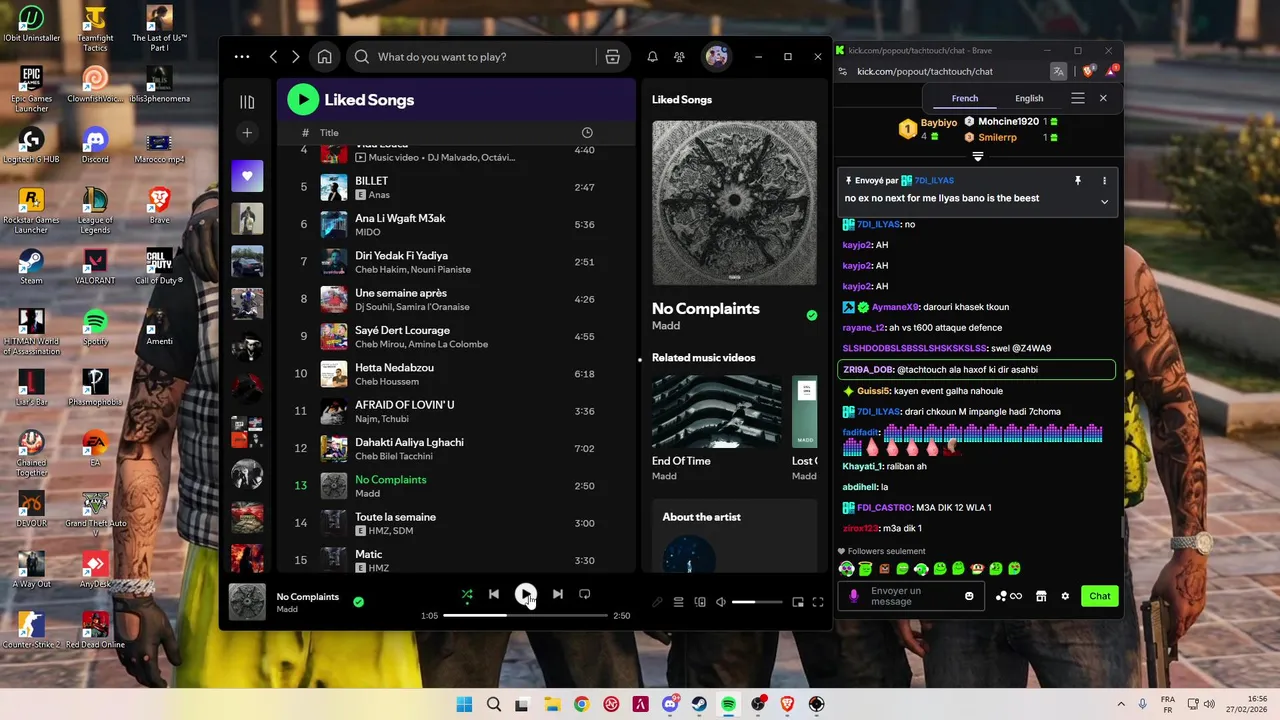Open Windows Start menu on taskbar
Image resolution: width=1280 pixels, height=720 pixels.
click(464, 704)
